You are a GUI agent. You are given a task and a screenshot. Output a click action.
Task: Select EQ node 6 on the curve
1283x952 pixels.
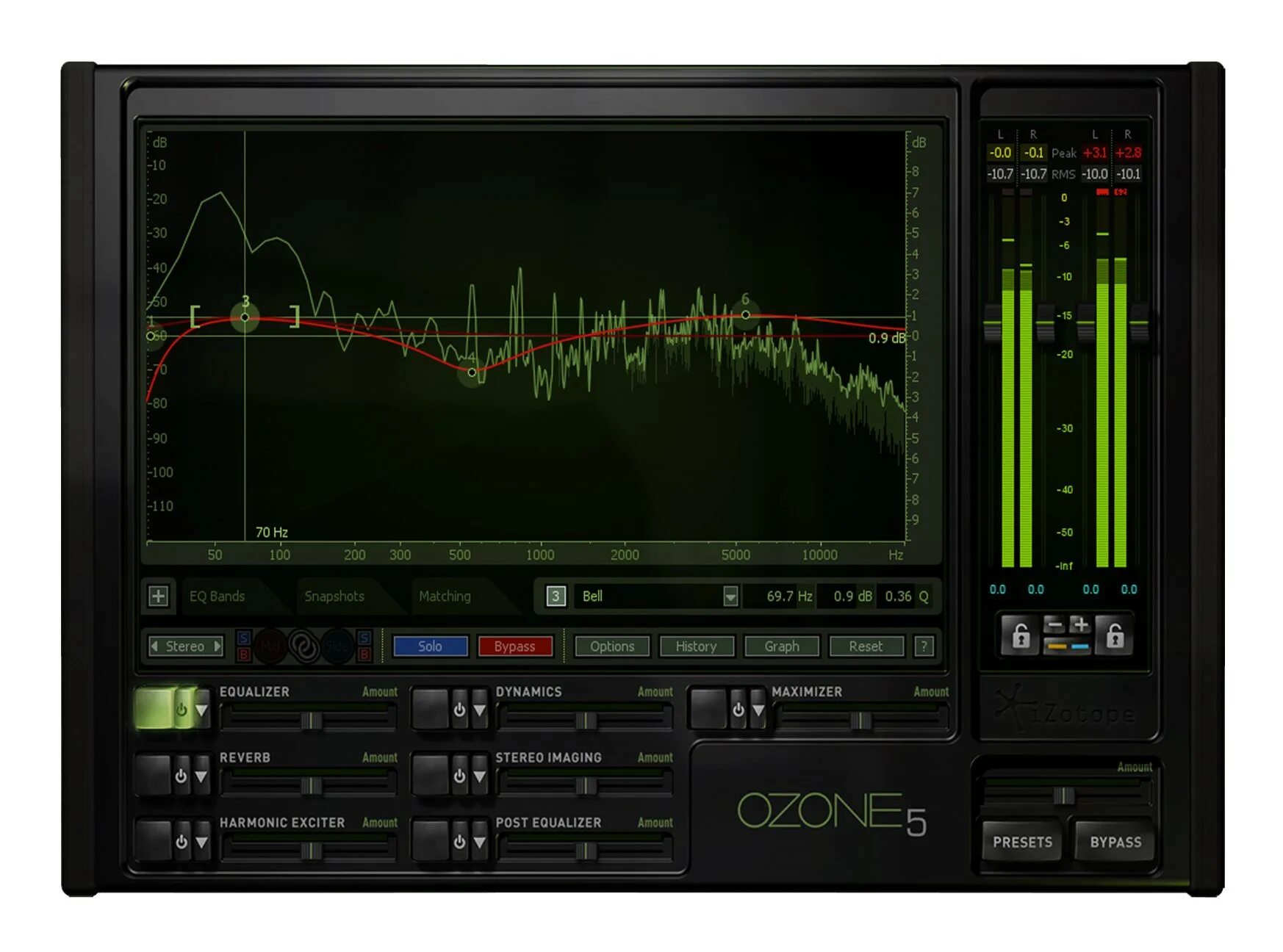[745, 314]
